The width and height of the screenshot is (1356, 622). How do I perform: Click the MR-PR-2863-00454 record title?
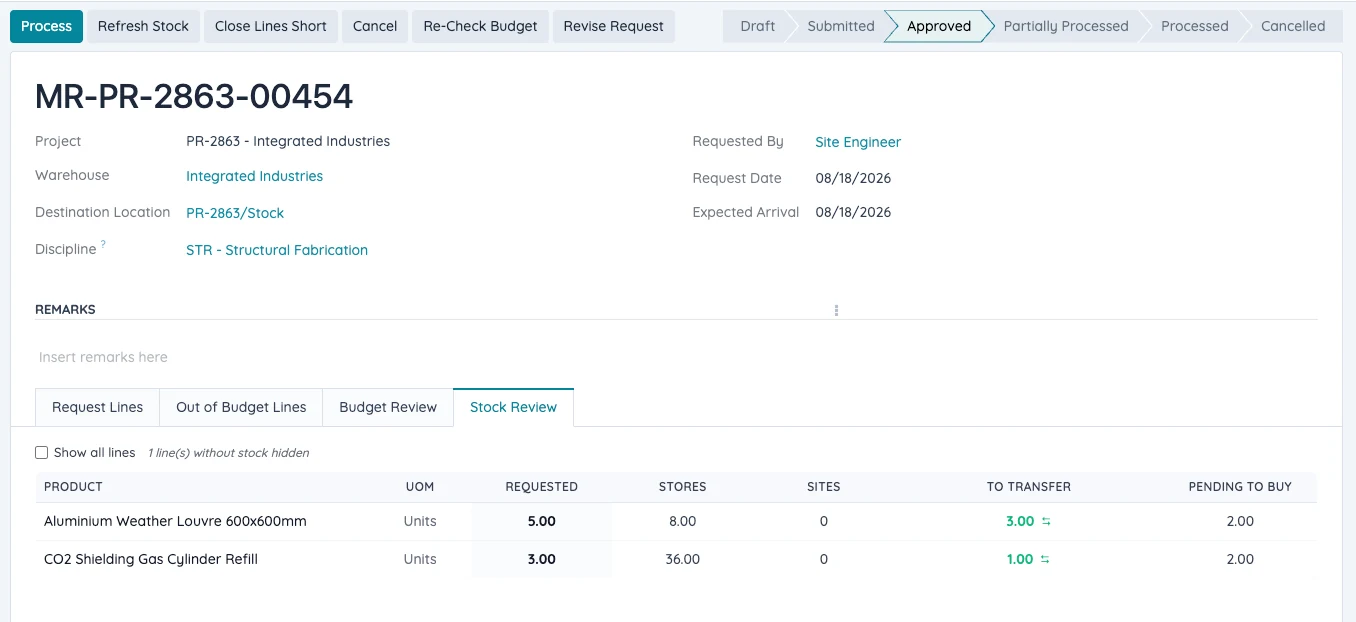[x=194, y=96]
